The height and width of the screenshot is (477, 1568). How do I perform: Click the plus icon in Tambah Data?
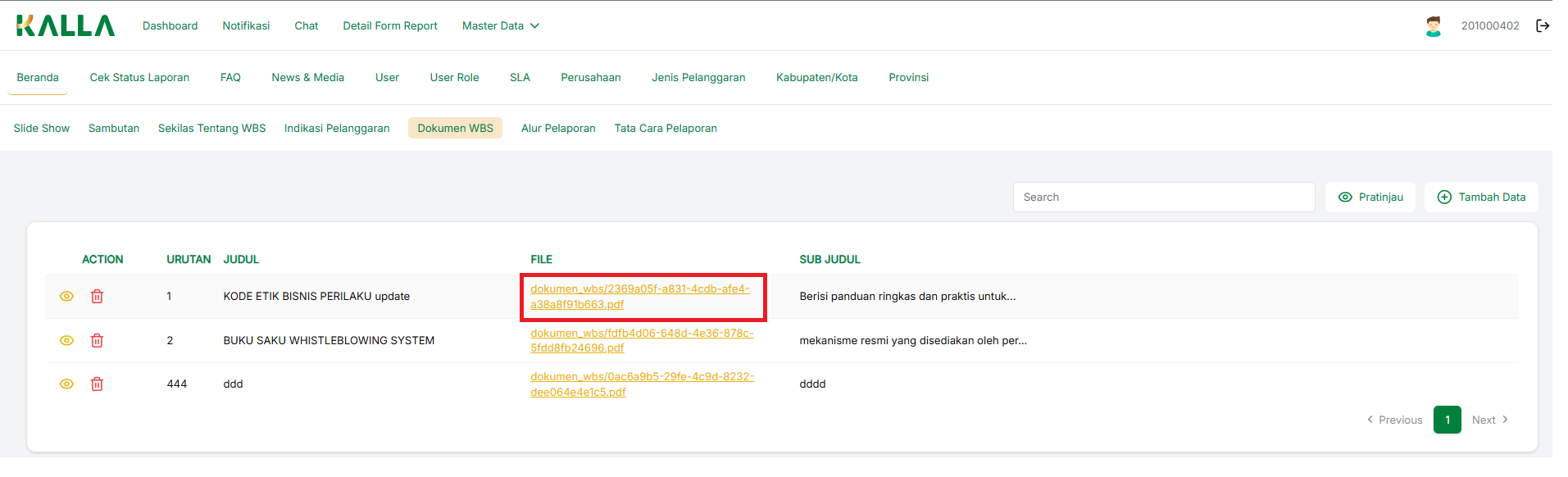tap(1444, 198)
